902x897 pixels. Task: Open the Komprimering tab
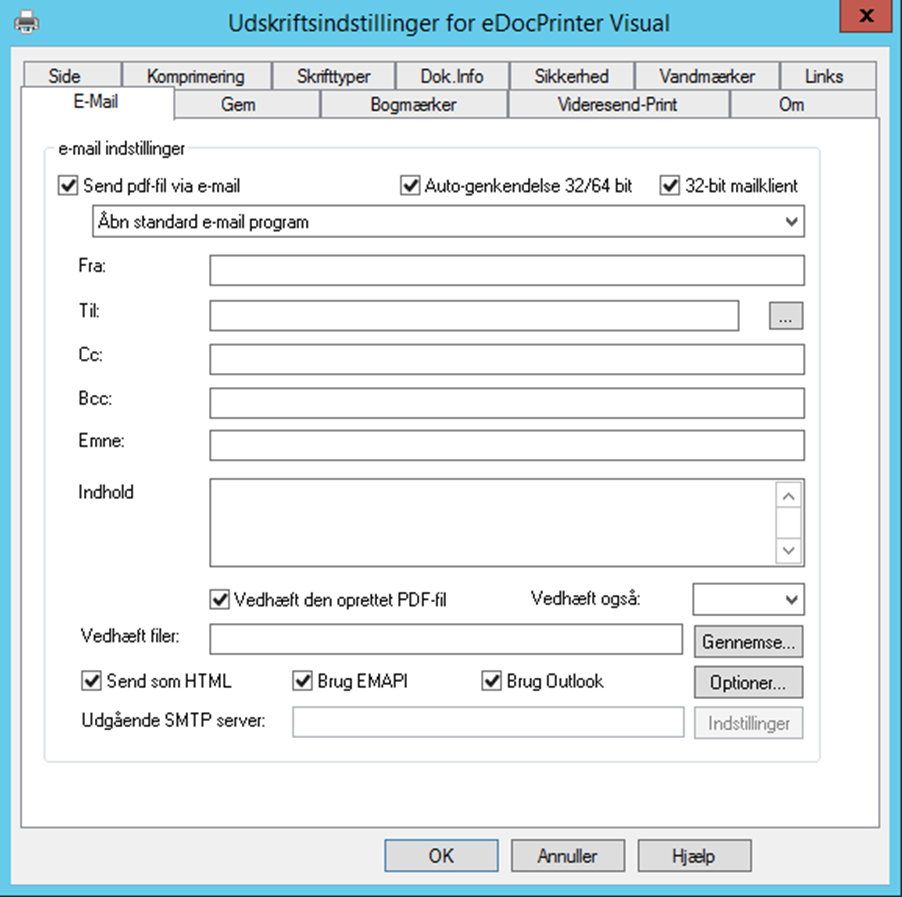pyautogui.click(x=196, y=76)
